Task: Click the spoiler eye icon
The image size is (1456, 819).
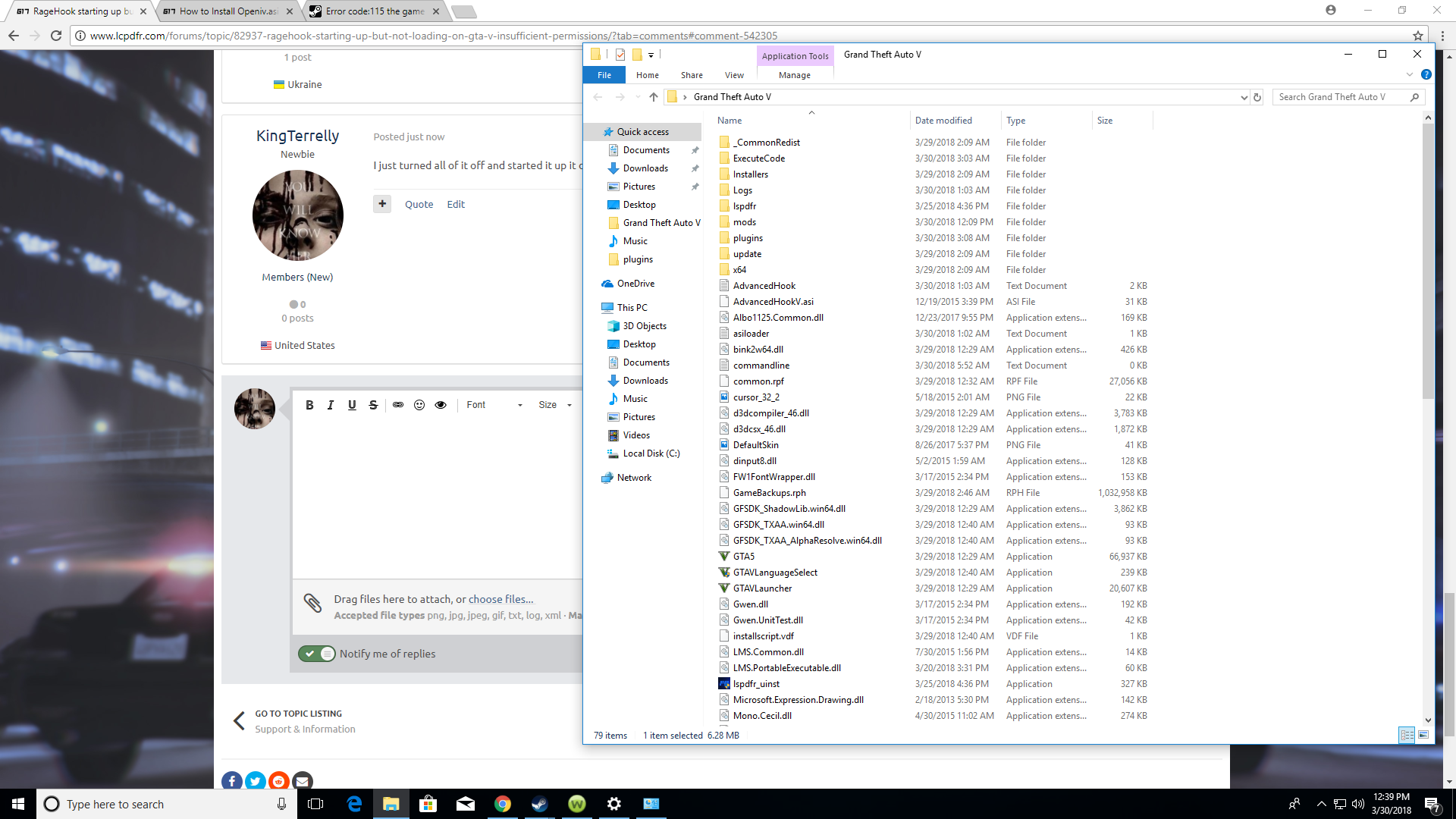Action: pyautogui.click(x=441, y=405)
